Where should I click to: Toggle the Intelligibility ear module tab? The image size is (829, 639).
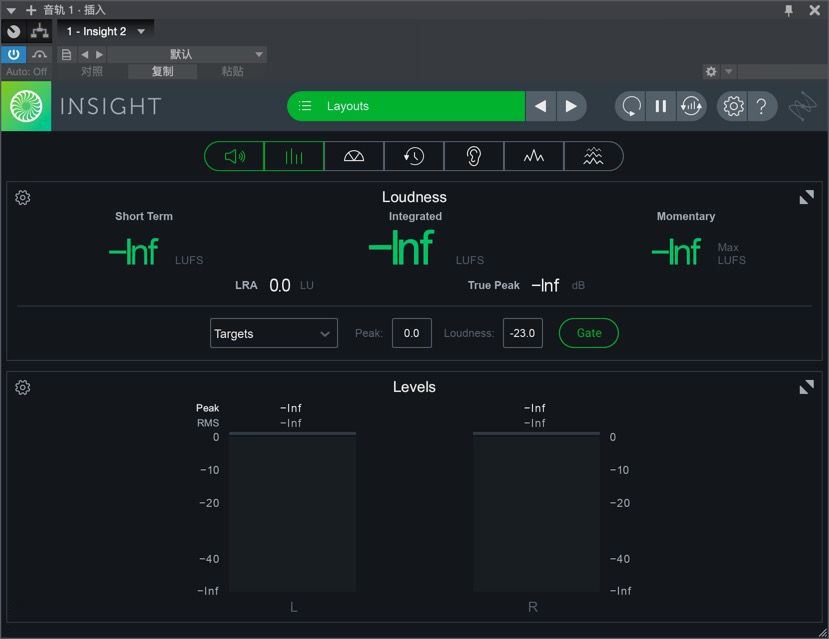coord(474,156)
